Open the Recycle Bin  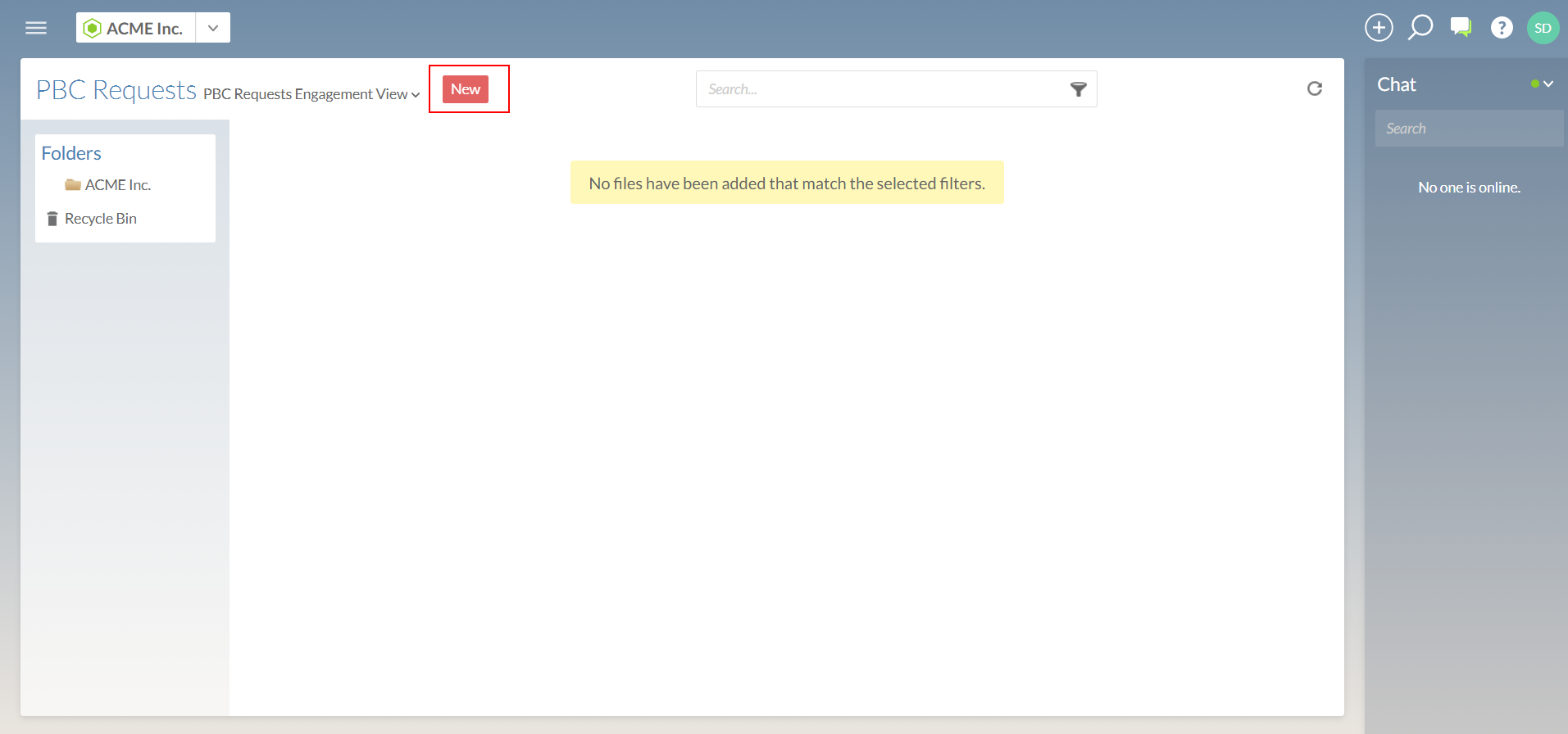coord(100,219)
